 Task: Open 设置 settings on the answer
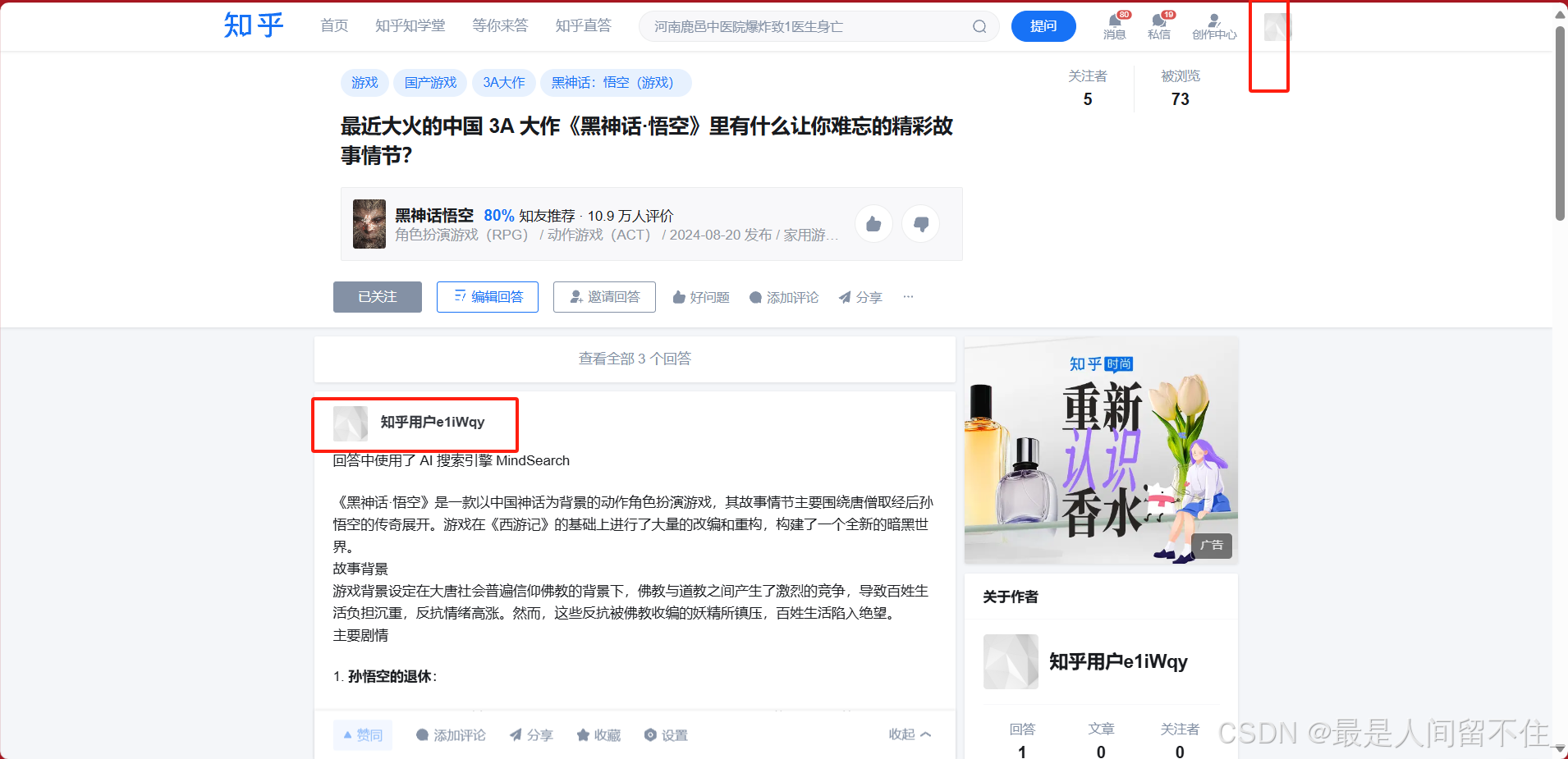[666, 735]
